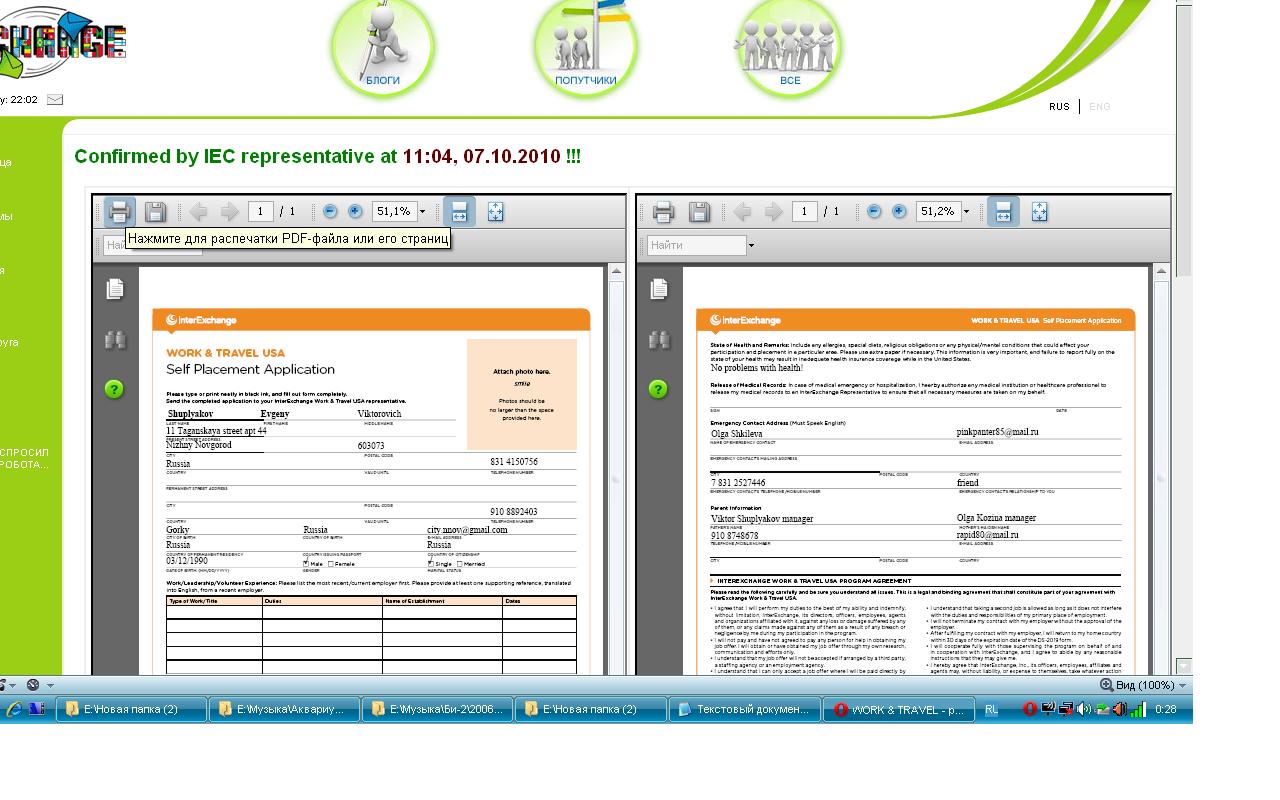
Task: Open help in left PDF sidebar
Action: pyautogui.click(x=114, y=389)
